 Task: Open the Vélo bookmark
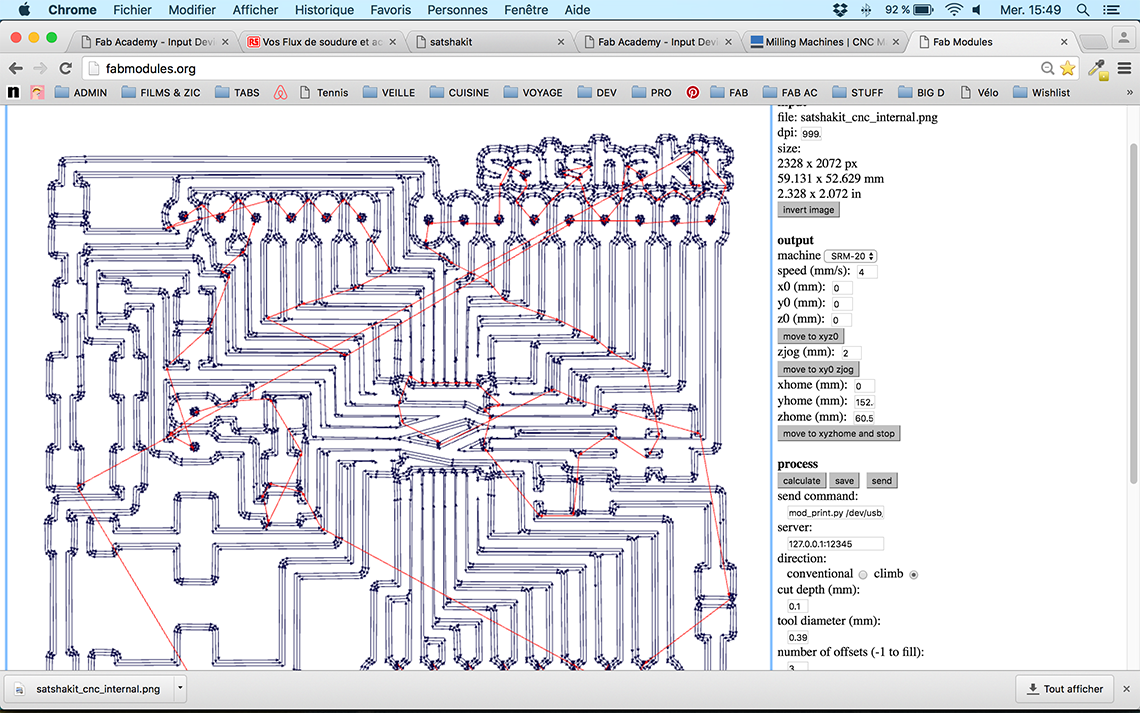pos(979,92)
